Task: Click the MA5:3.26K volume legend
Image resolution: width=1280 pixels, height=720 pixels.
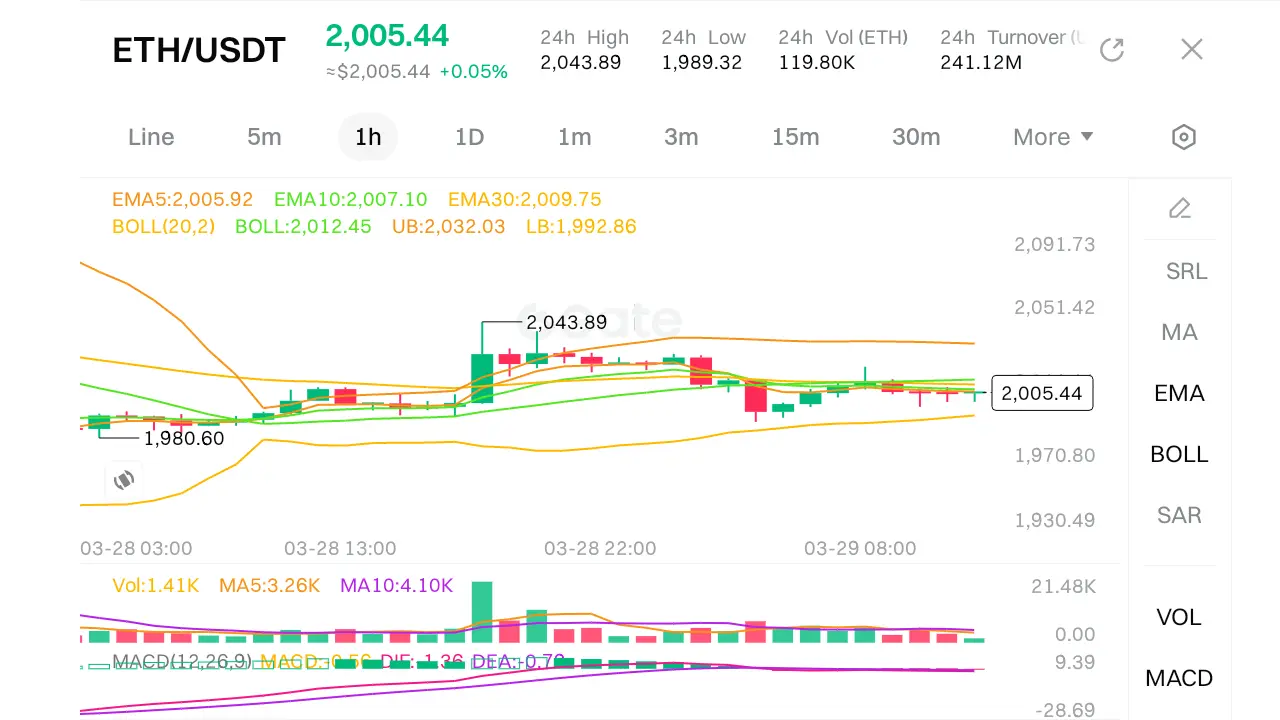Action: pyautogui.click(x=269, y=586)
